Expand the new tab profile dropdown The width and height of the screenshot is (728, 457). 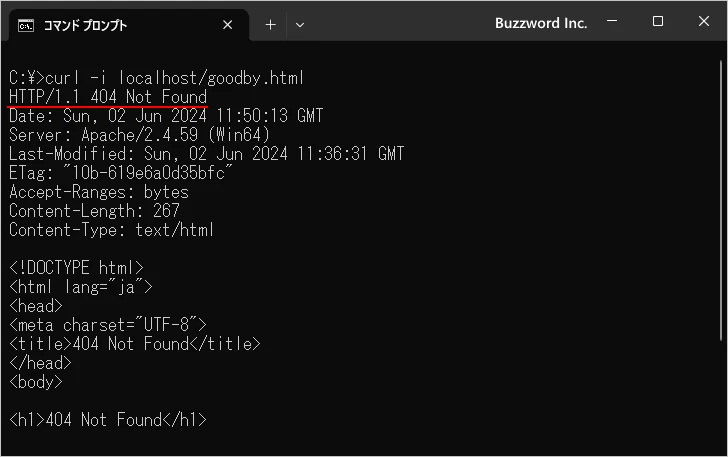tap(300, 24)
